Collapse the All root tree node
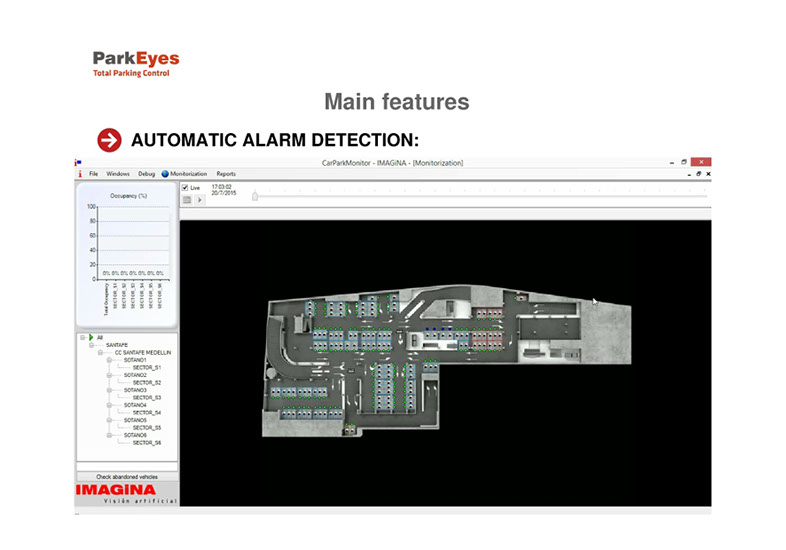Viewport: 786px width, 550px height. [82, 337]
